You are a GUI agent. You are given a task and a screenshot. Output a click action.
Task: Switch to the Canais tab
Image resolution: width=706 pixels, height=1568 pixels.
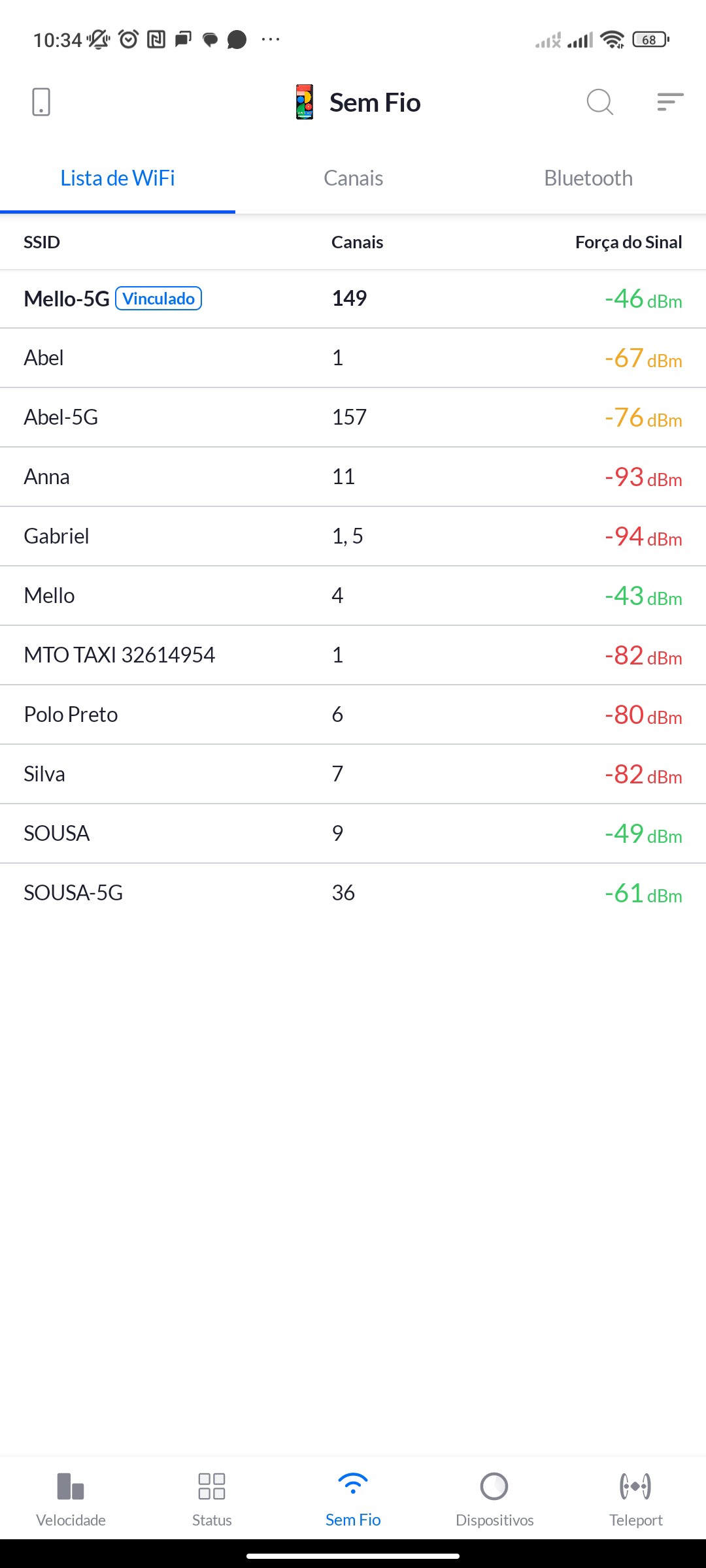pyautogui.click(x=353, y=178)
